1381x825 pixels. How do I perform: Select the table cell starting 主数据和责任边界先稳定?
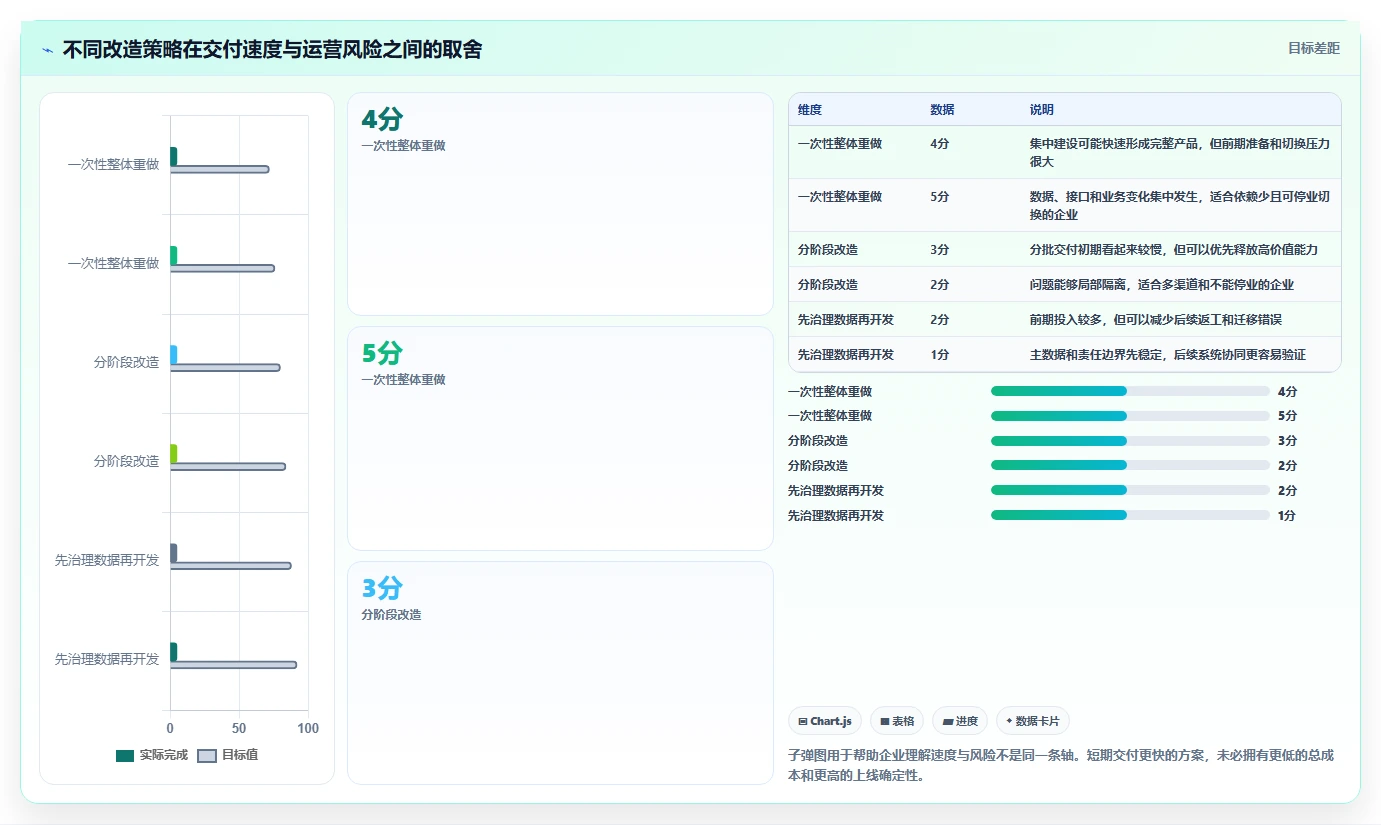click(x=1181, y=354)
